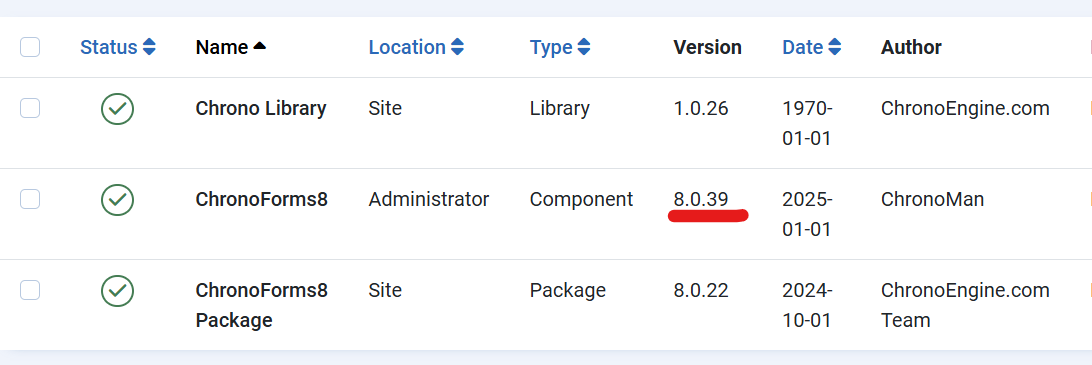Click the ChronoForms8 name in Component row

coord(261,199)
